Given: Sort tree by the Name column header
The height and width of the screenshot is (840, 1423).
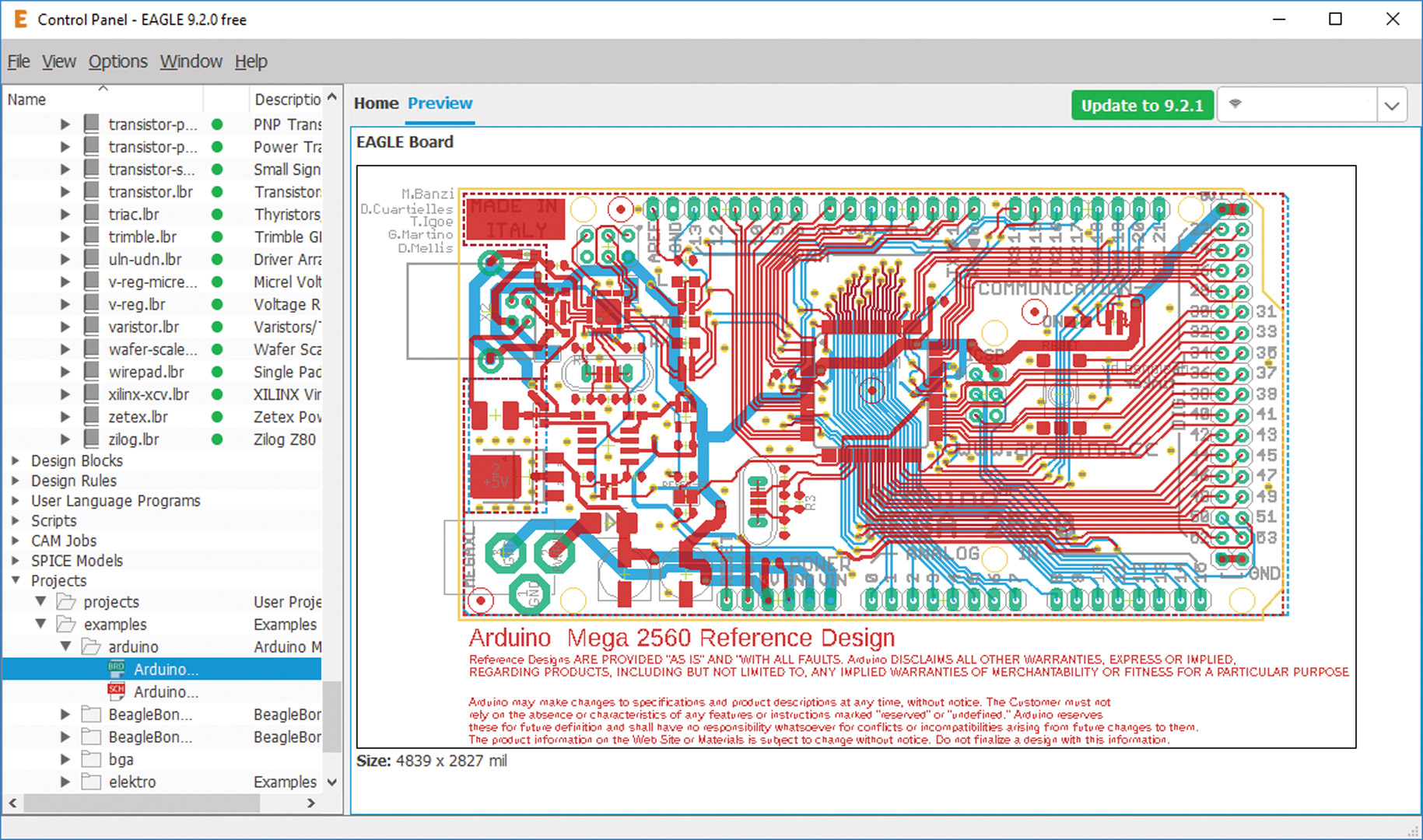Looking at the screenshot, I should coord(103,100).
